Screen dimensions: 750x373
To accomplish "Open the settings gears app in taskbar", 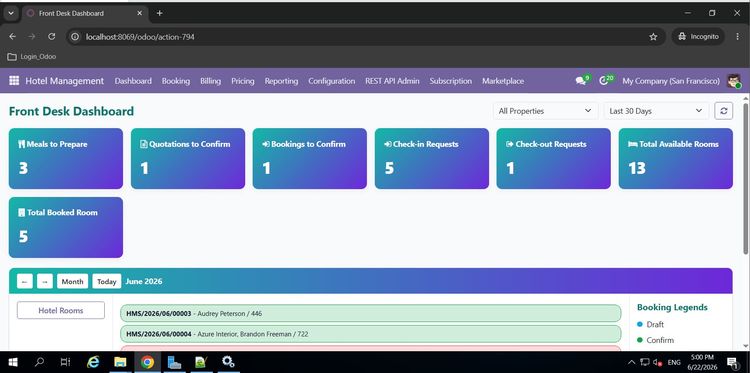I will (228, 362).
